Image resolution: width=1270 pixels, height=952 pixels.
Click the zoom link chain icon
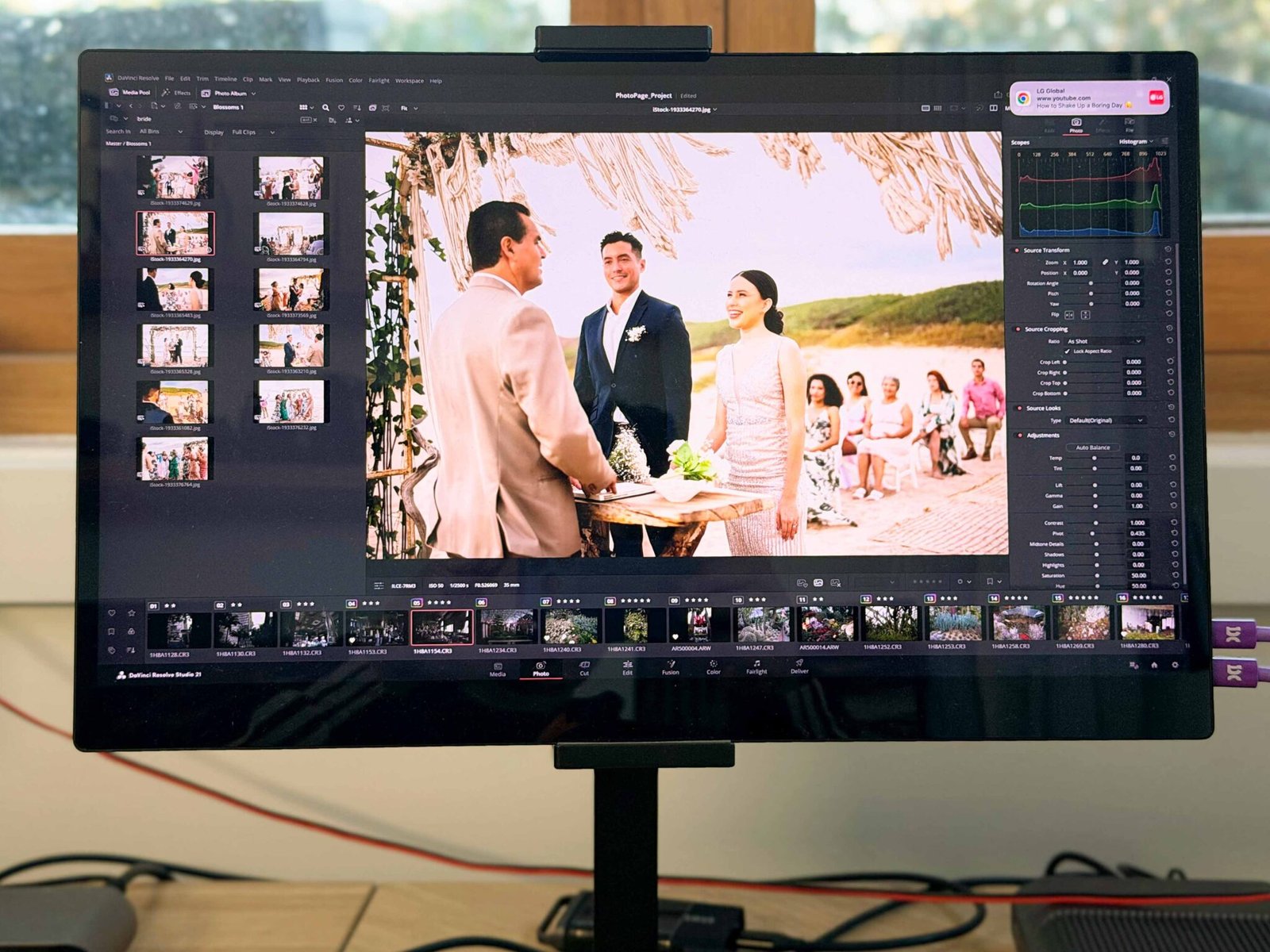coord(1105,262)
